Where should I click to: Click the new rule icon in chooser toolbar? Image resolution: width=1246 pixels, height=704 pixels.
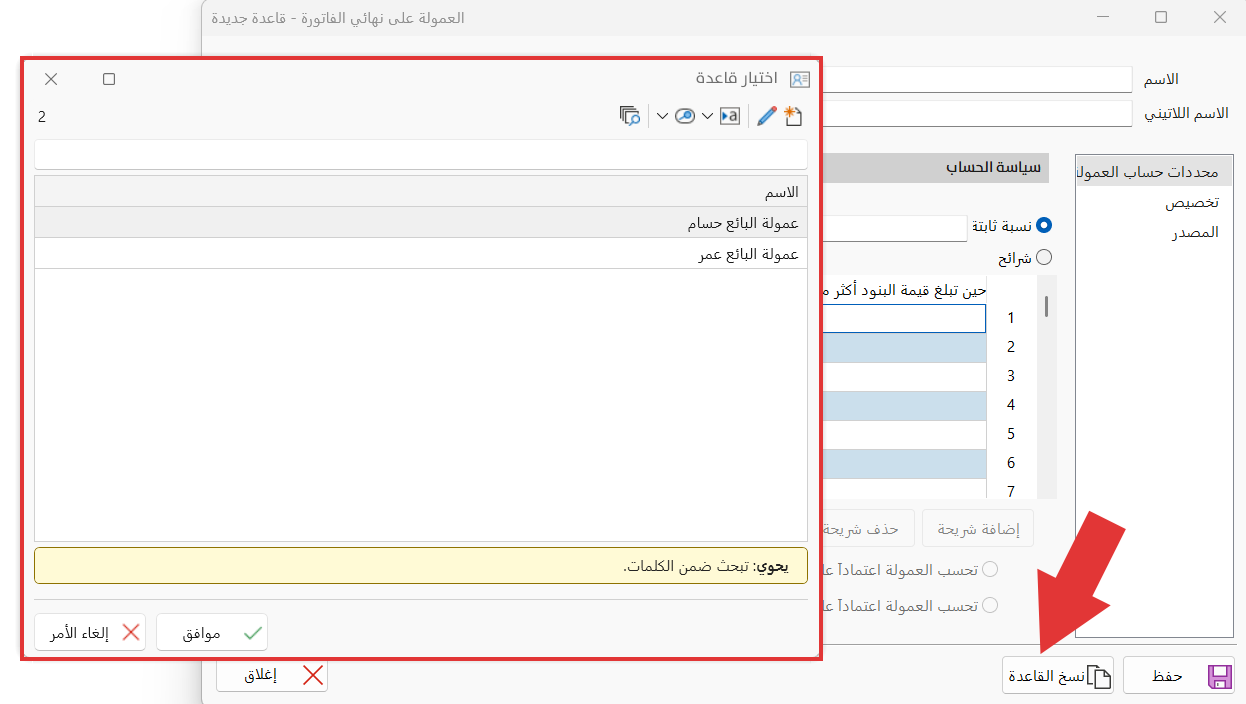point(793,116)
